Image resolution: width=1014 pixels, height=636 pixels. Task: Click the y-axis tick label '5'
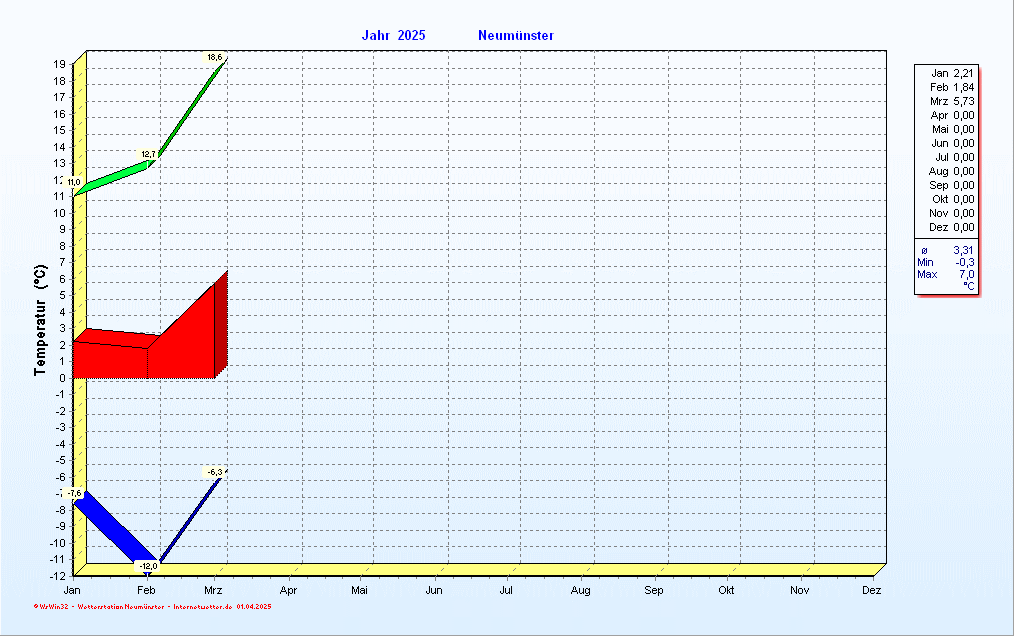63,295
